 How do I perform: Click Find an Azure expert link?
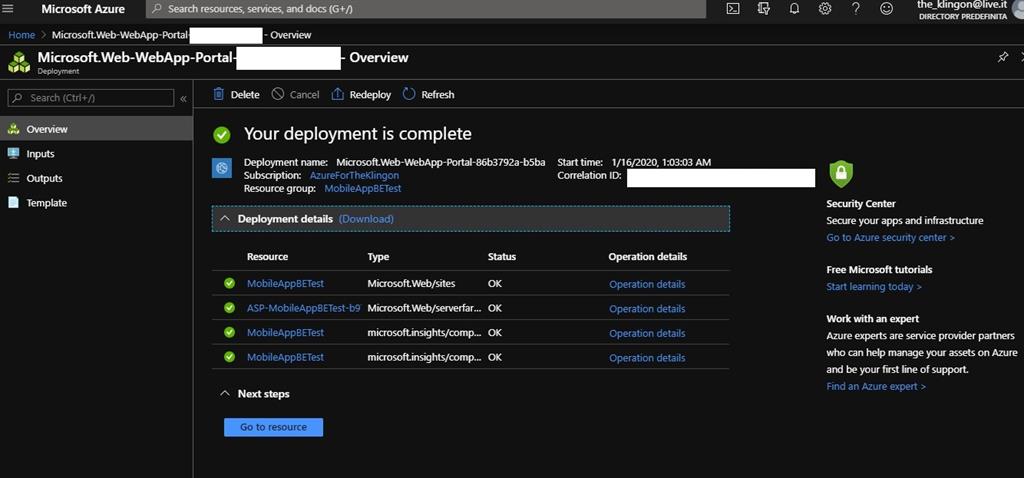(876, 386)
